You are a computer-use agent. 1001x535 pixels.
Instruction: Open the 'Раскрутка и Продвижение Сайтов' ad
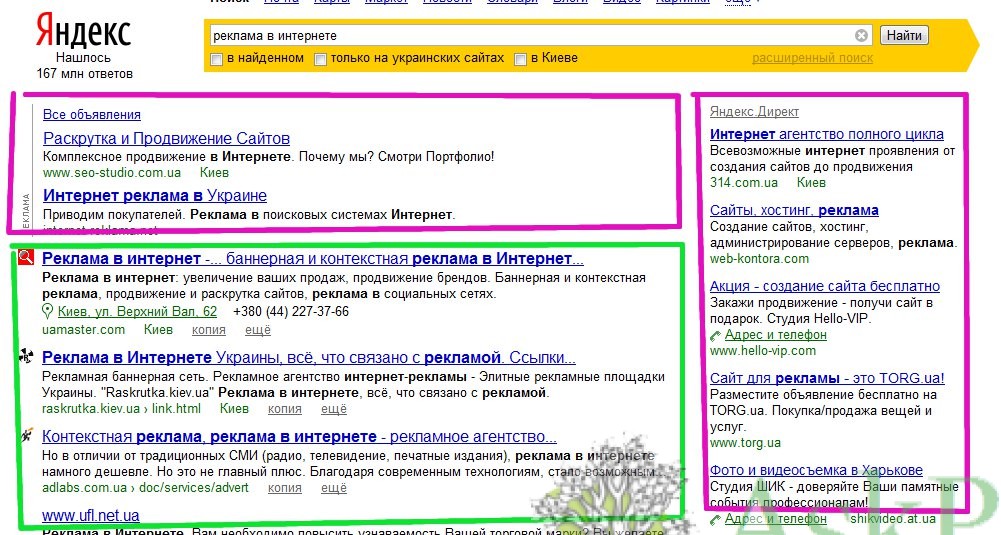(167, 139)
